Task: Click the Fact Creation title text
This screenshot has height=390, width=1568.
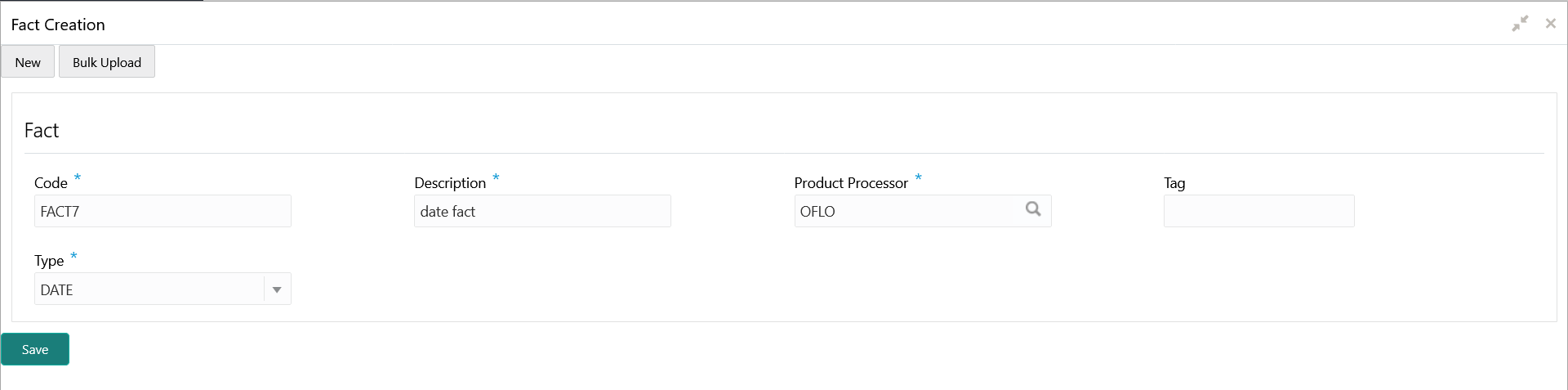Action: pyautogui.click(x=58, y=25)
